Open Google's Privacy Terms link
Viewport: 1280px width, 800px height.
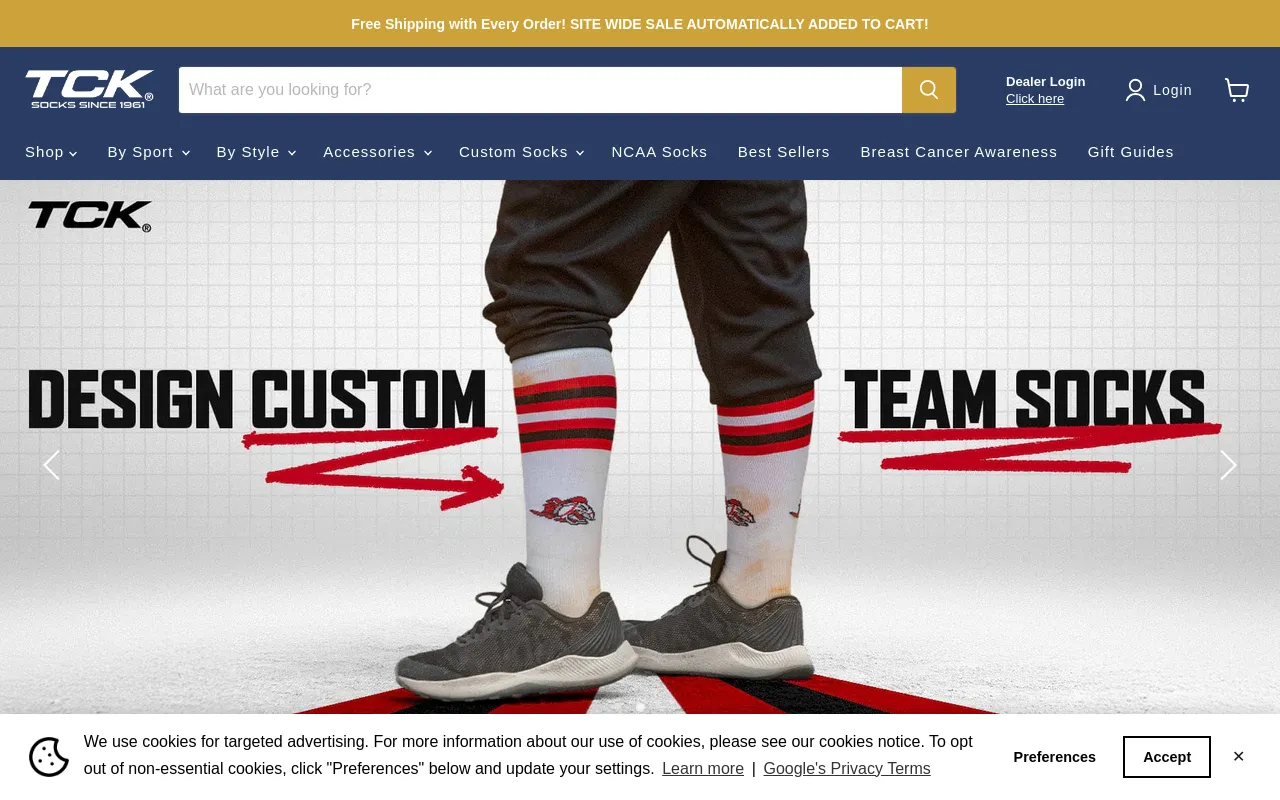tap(847, 769)
